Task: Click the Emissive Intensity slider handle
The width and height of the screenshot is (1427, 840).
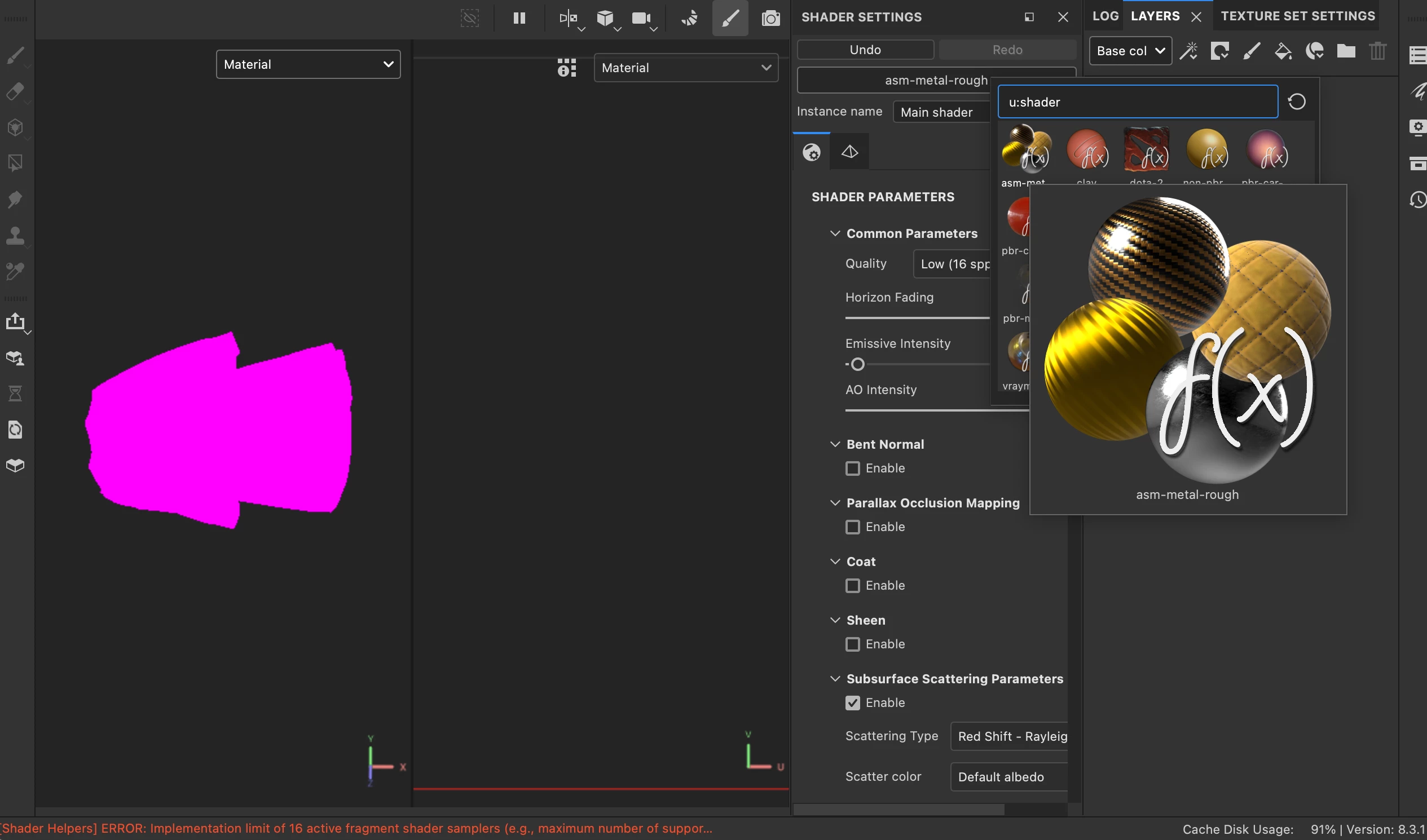Action: tap(857, 365)
